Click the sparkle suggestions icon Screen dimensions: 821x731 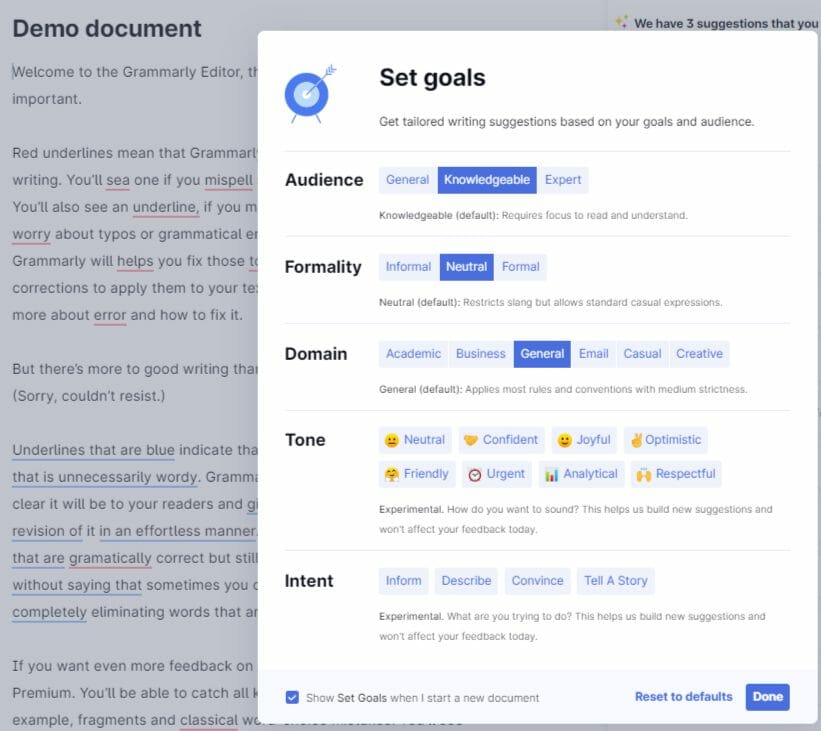622,22
